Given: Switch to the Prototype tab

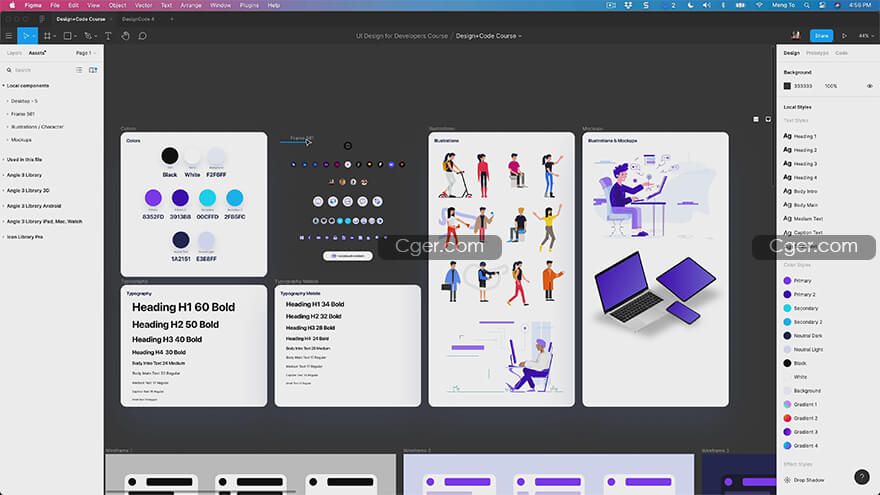Looking at the screenshot, I should tap(817, 53).
